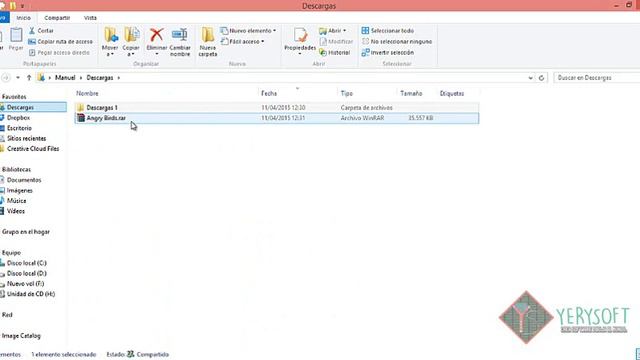
Task: Select the Angry Birds.rar file
Action: click(x=277, y=118)
